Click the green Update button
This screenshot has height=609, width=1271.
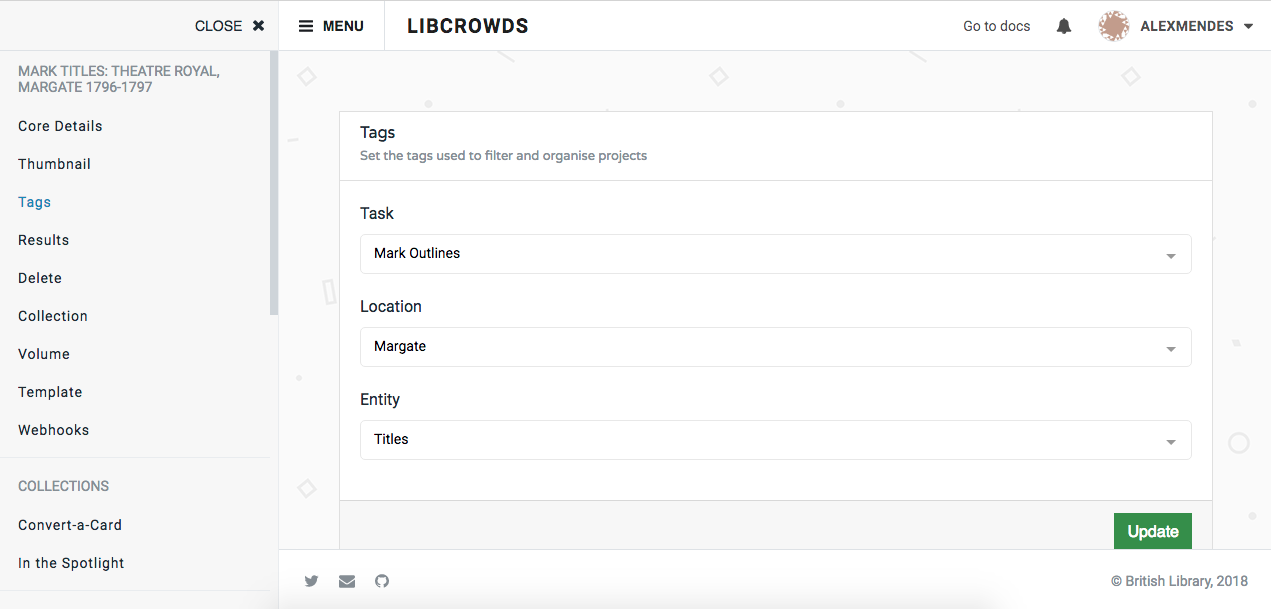point(1152,531)
